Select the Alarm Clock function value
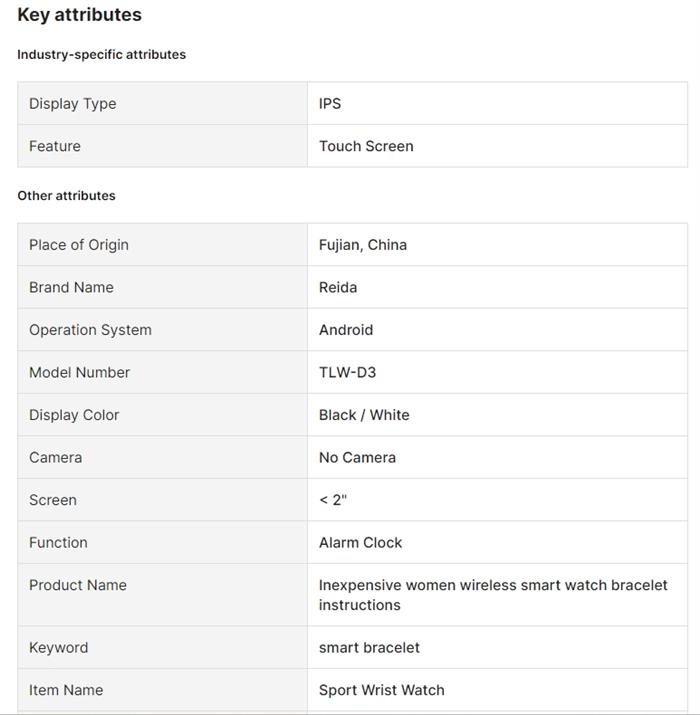This screenshot has height=715, width=700. 360,542
